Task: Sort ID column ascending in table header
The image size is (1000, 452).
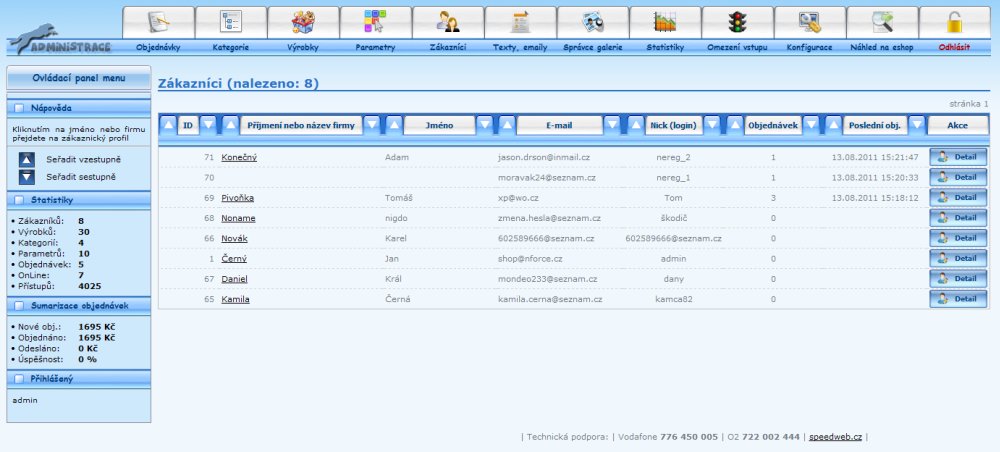Action: 168,125
